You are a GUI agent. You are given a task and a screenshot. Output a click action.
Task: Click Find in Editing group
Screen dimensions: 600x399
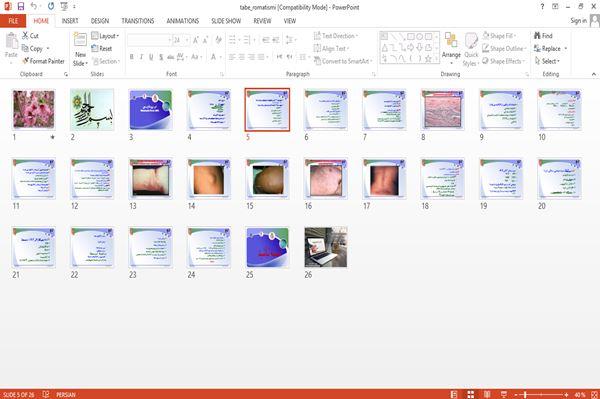(x=543, y=36)
